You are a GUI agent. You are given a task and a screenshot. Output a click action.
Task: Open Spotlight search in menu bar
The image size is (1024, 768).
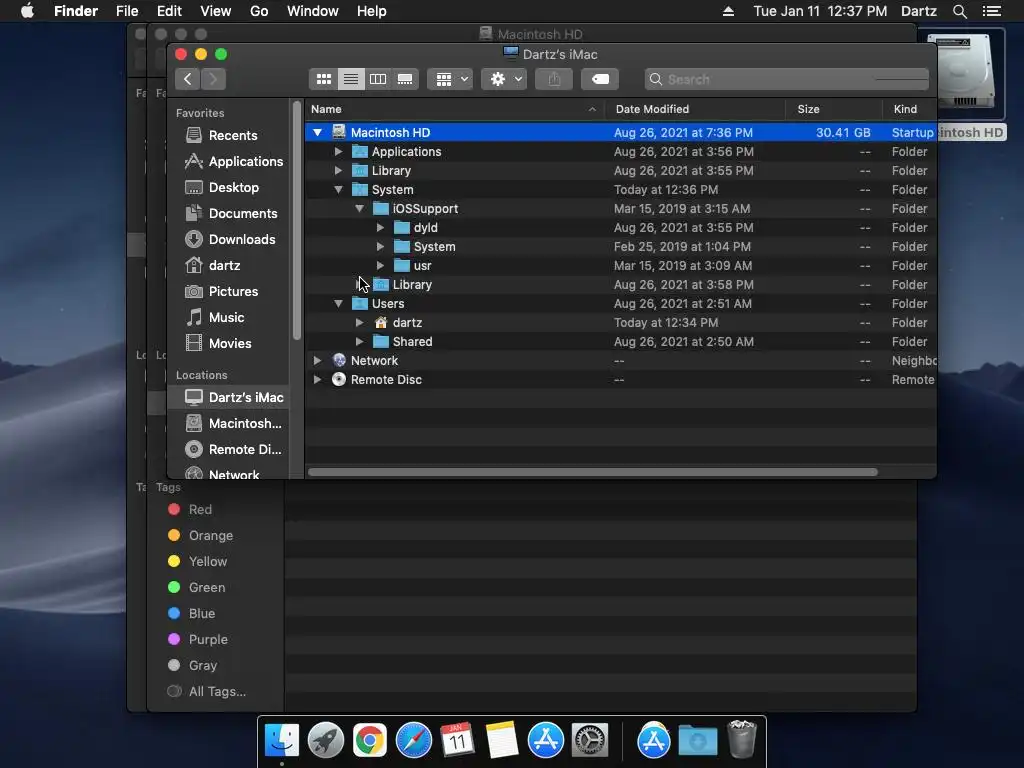[x=959, y=11]
